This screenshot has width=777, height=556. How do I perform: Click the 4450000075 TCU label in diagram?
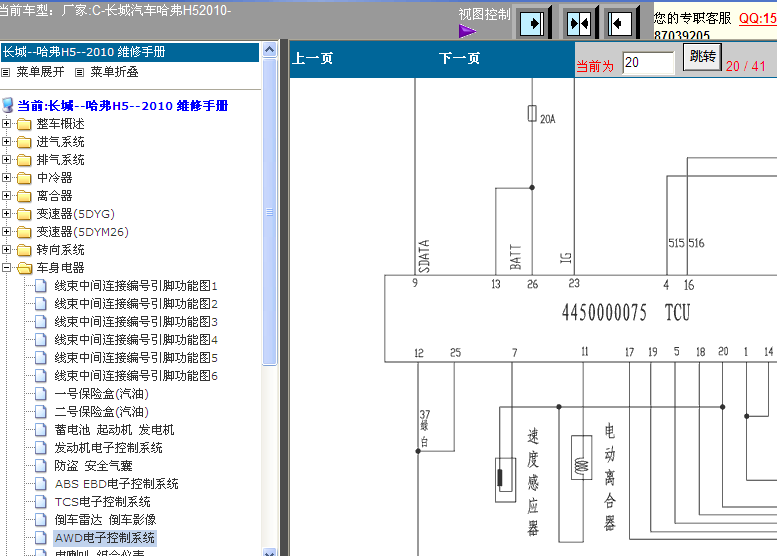tap(625, 313)
